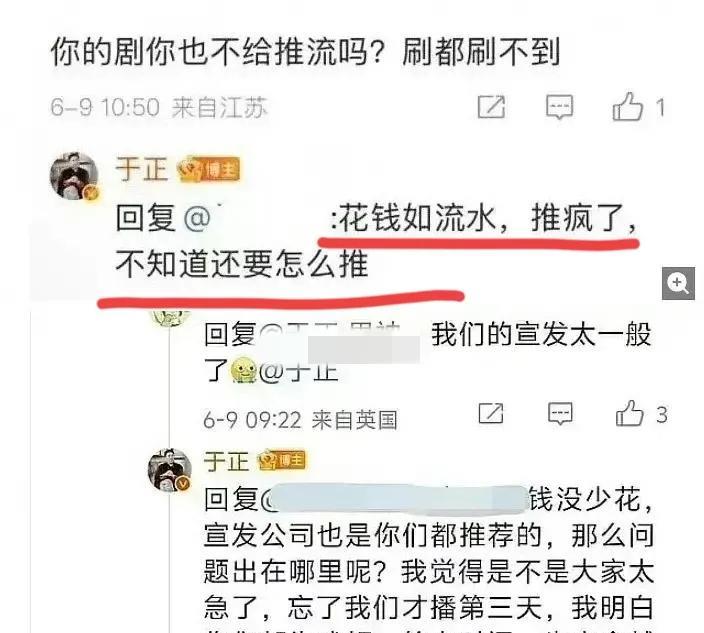
Task: Open 于正's avatar in upper reply
Action: (x=74, y=176)
